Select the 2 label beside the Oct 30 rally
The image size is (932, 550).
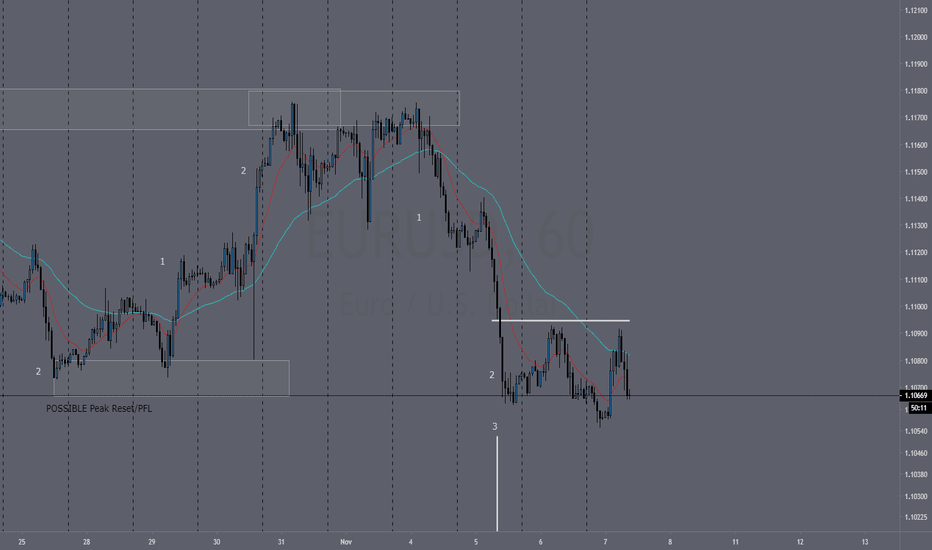click(243, 171)
